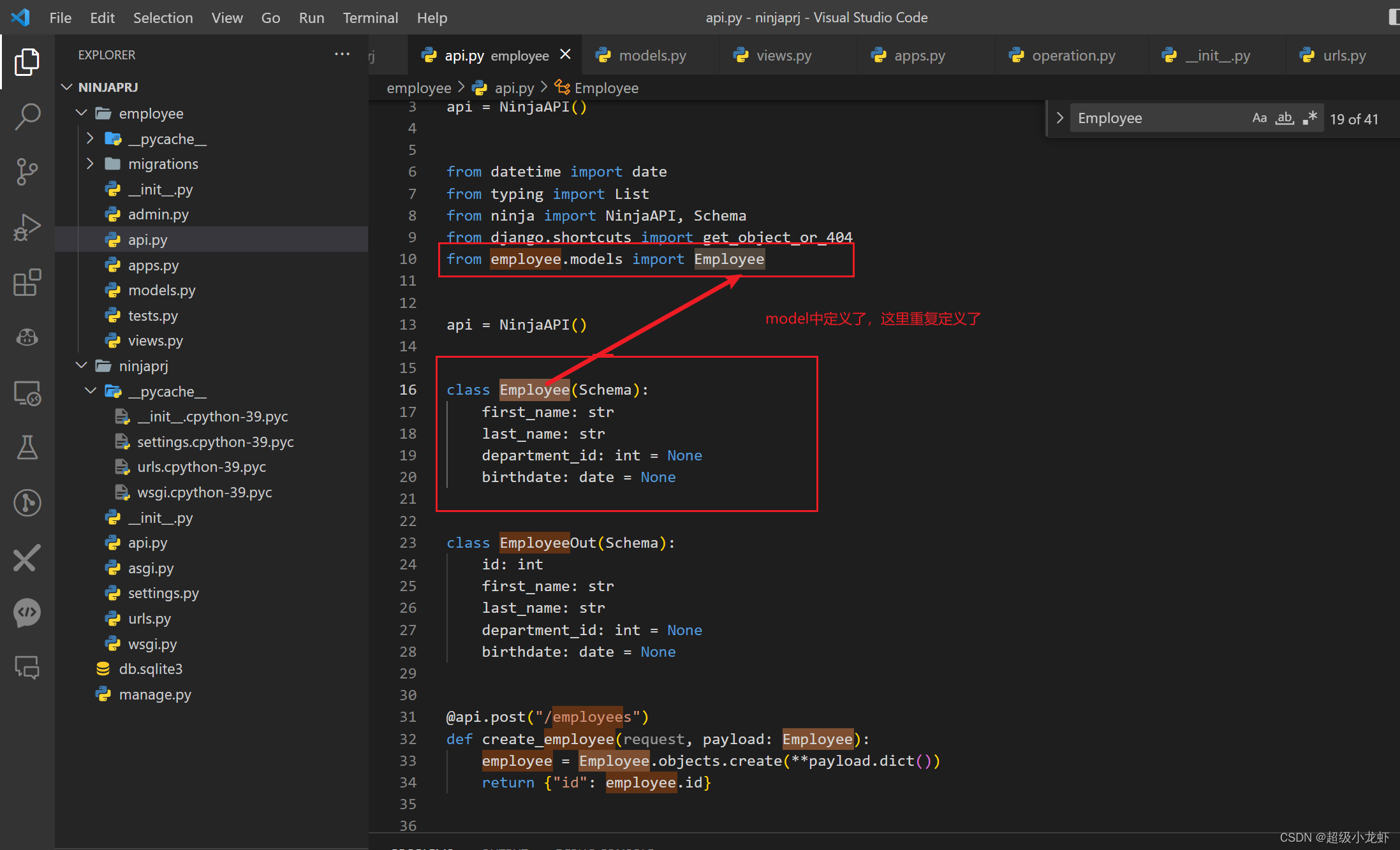
Task: Toggle Use Regular Expression in find widget
Action: point(1309,118)
